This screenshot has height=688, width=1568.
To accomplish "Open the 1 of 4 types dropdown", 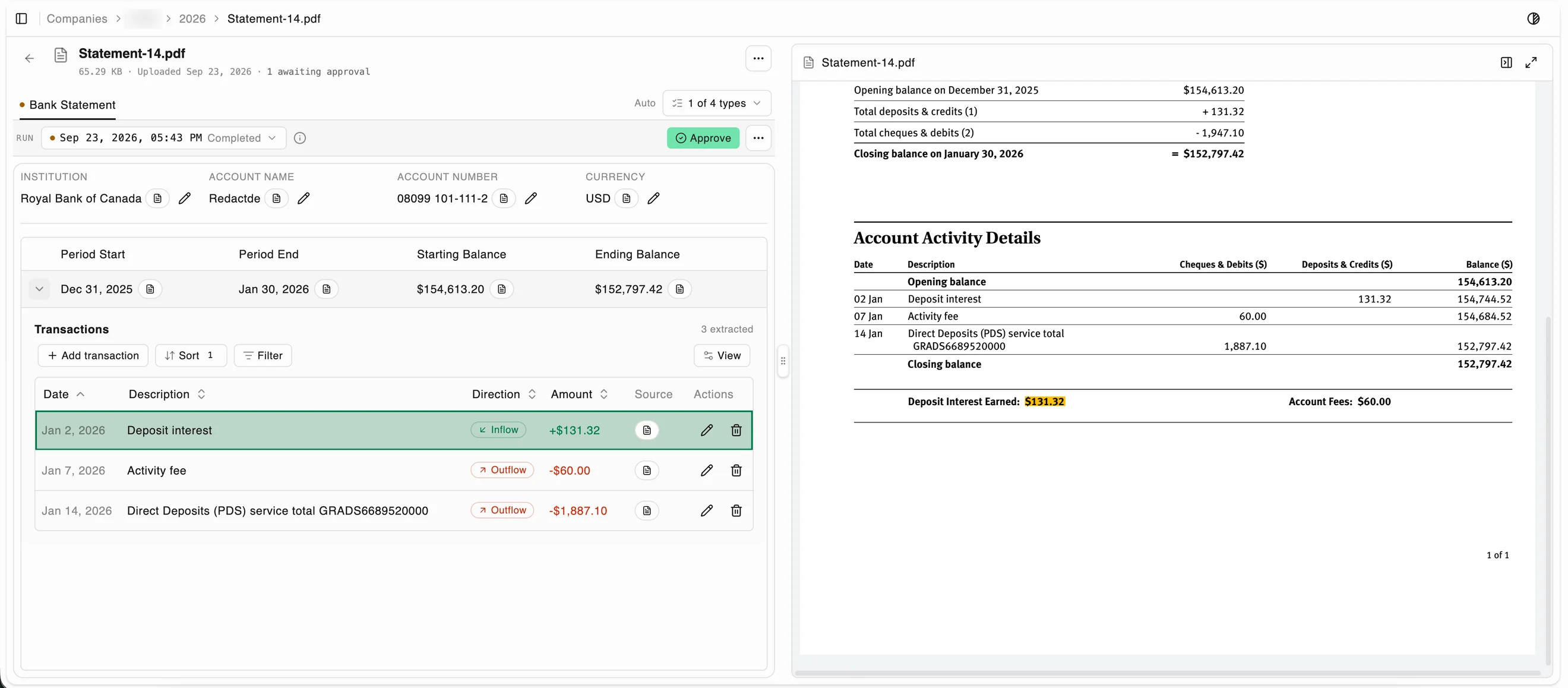I will 716,103.
